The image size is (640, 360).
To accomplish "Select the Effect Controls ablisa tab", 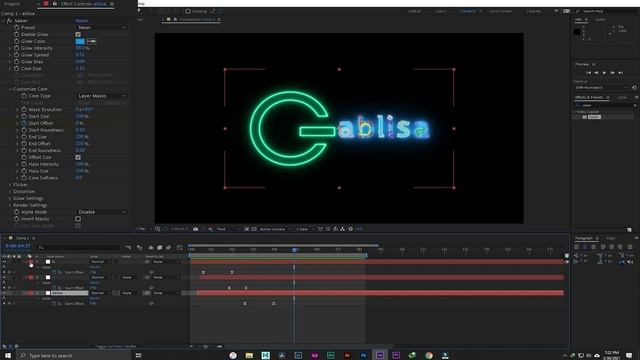I will click(x=83, y=4).
